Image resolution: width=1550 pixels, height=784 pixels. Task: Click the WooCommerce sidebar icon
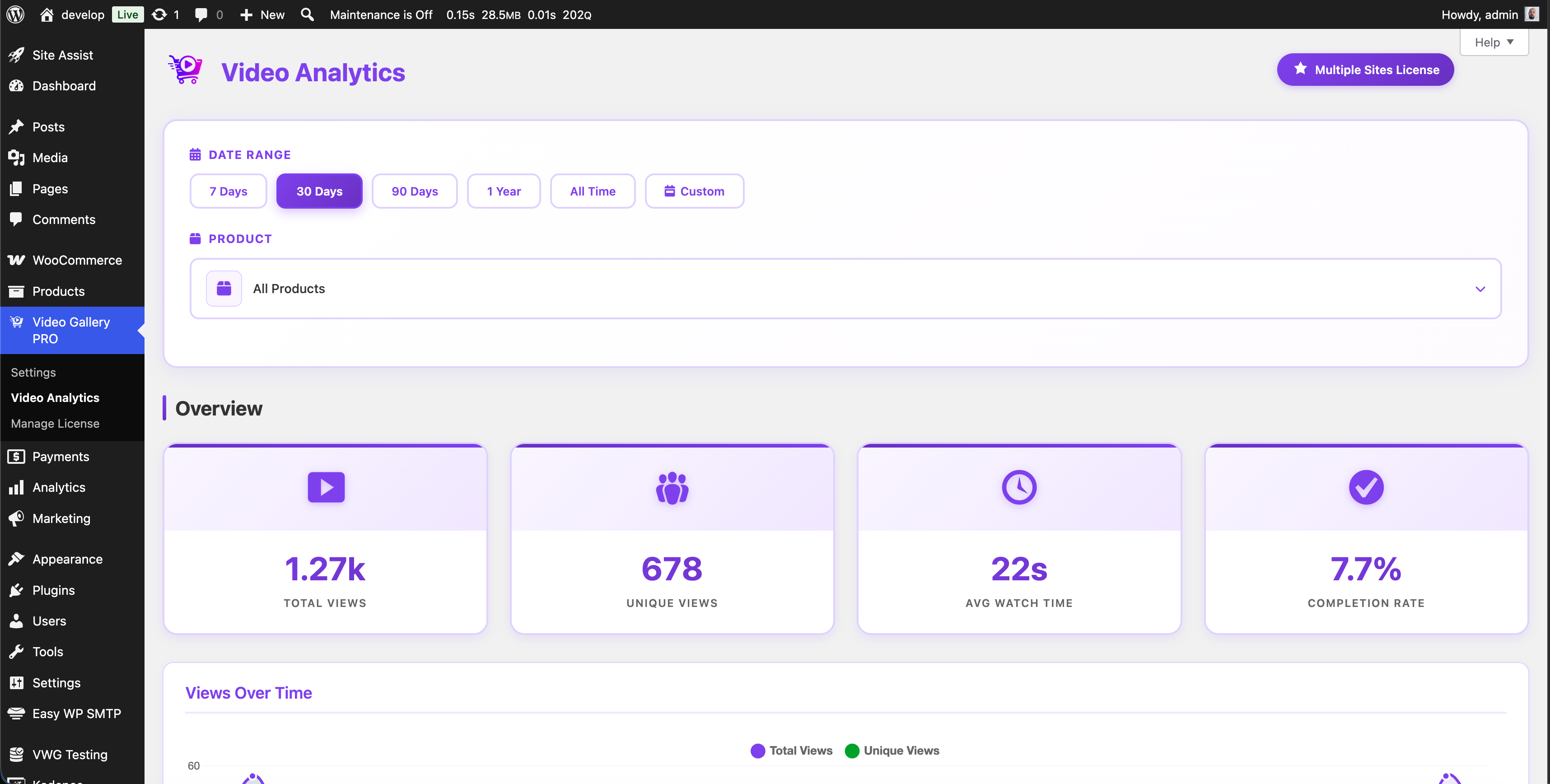click(17, 260)
